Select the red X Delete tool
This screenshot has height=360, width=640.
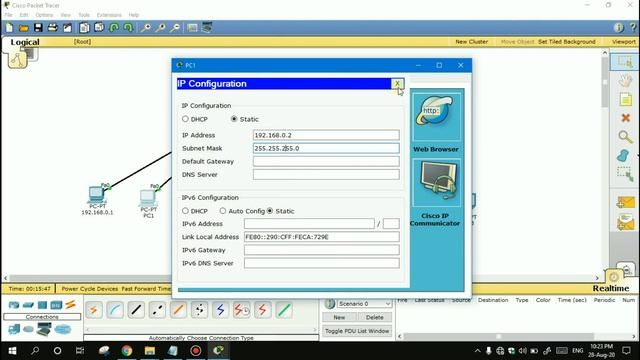click(x=625, y=118)
